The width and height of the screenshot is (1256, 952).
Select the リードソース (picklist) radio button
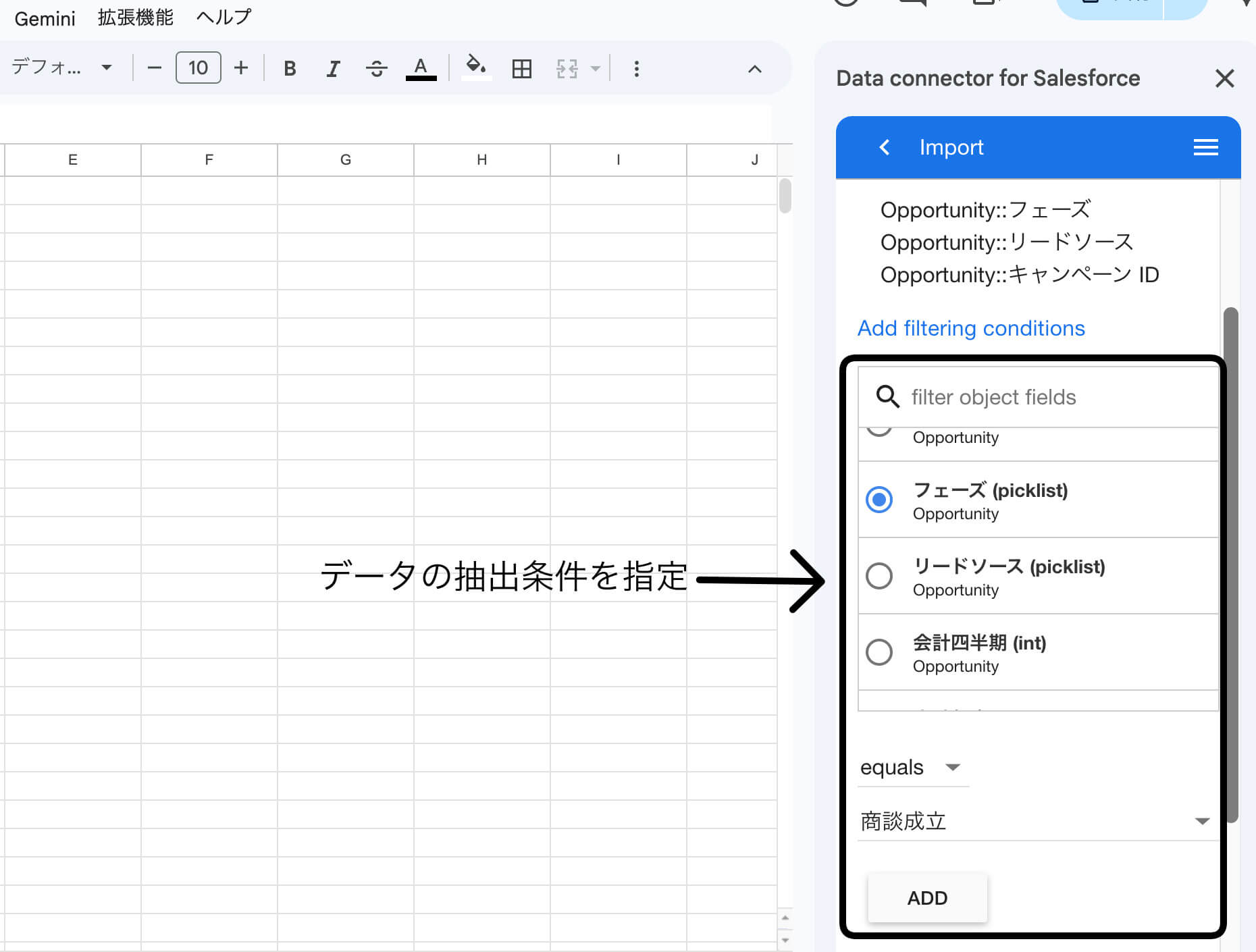(x=879, y=576)
